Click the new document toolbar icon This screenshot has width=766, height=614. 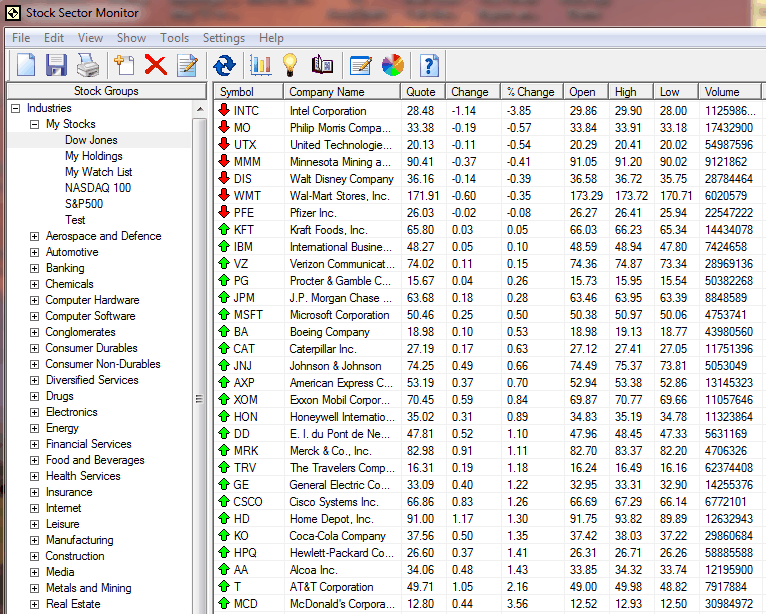[25, 66]
